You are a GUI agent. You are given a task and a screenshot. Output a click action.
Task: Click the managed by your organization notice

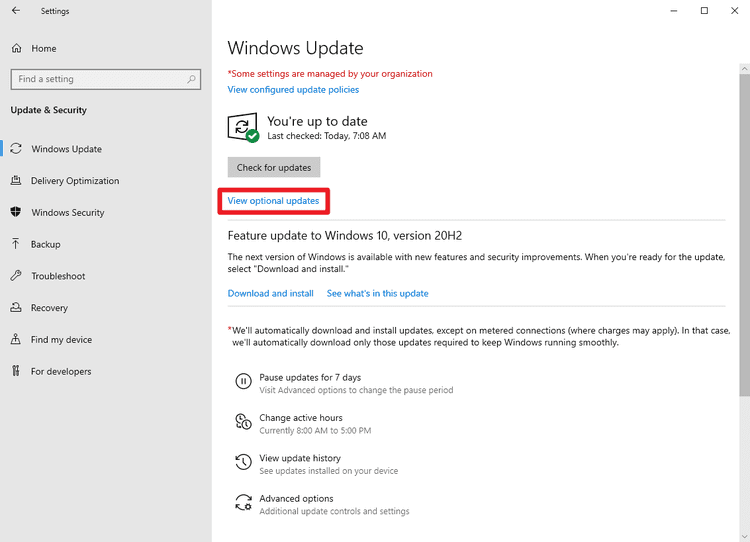point(330,74)
